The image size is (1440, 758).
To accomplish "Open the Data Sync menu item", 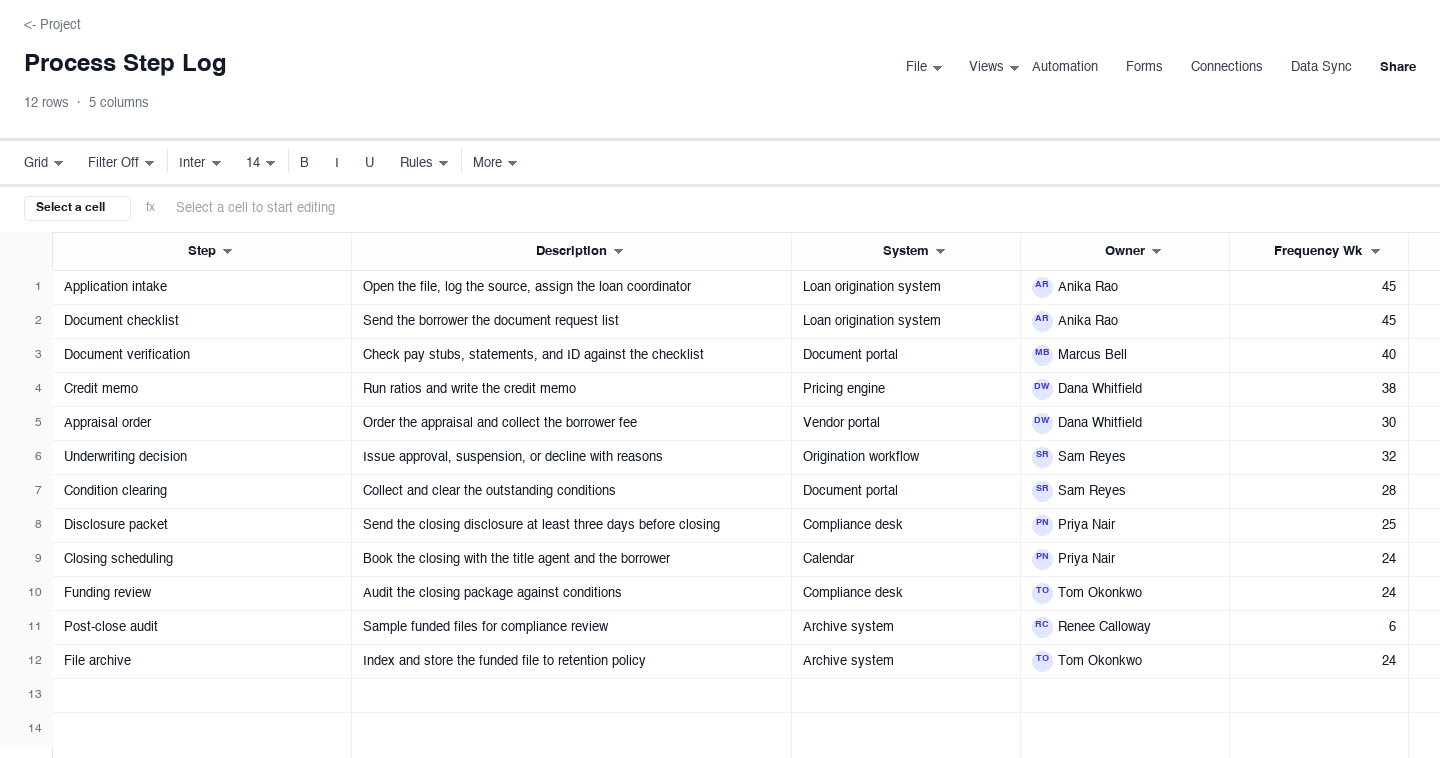I will click(1321, 67).
